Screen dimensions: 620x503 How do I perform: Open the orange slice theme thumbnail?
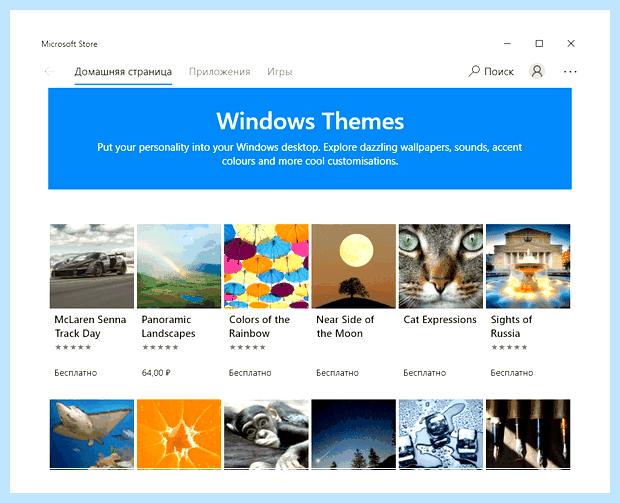point(179,434)
